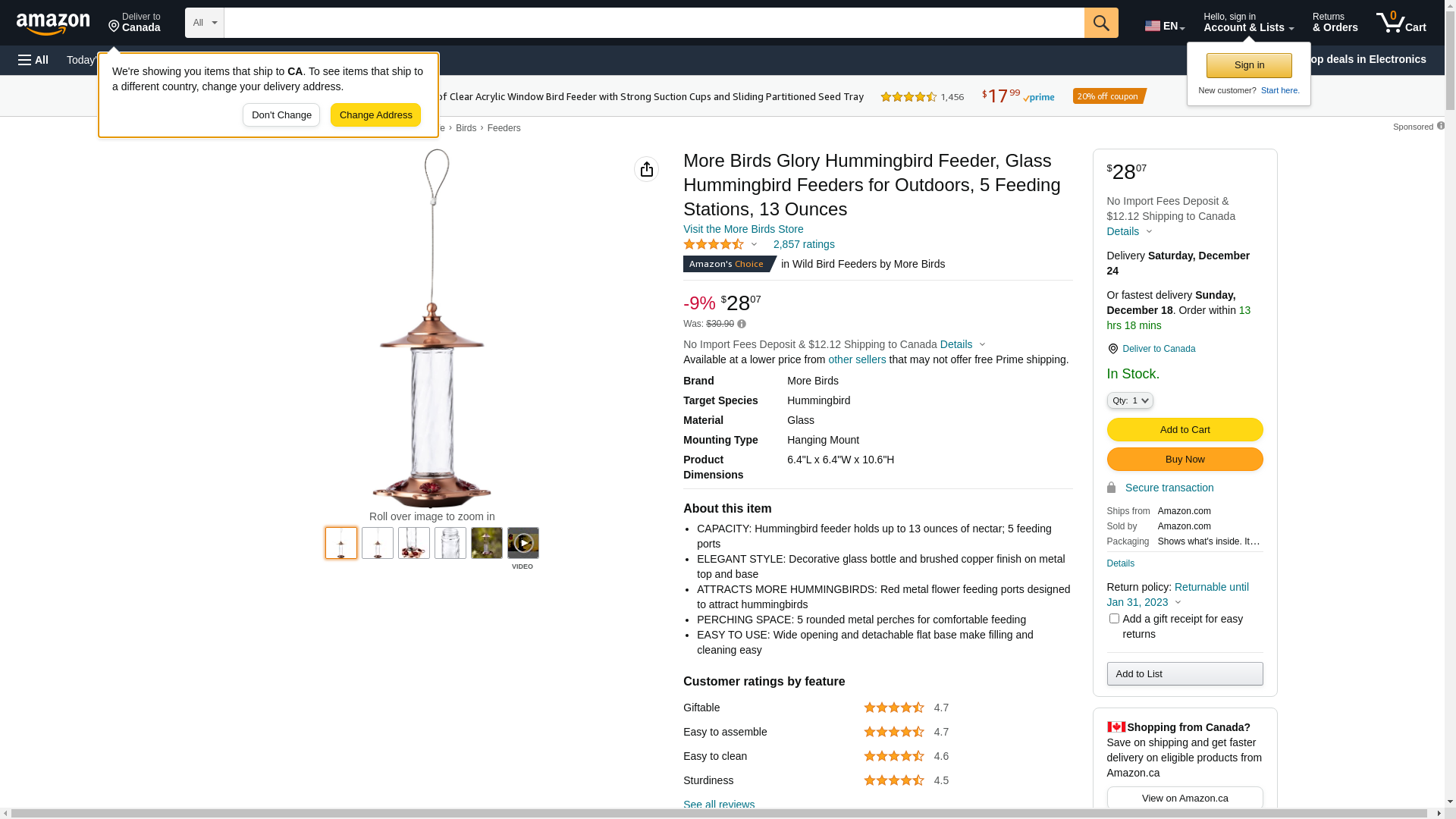Open the quantity dropdown

[1130, 400]
